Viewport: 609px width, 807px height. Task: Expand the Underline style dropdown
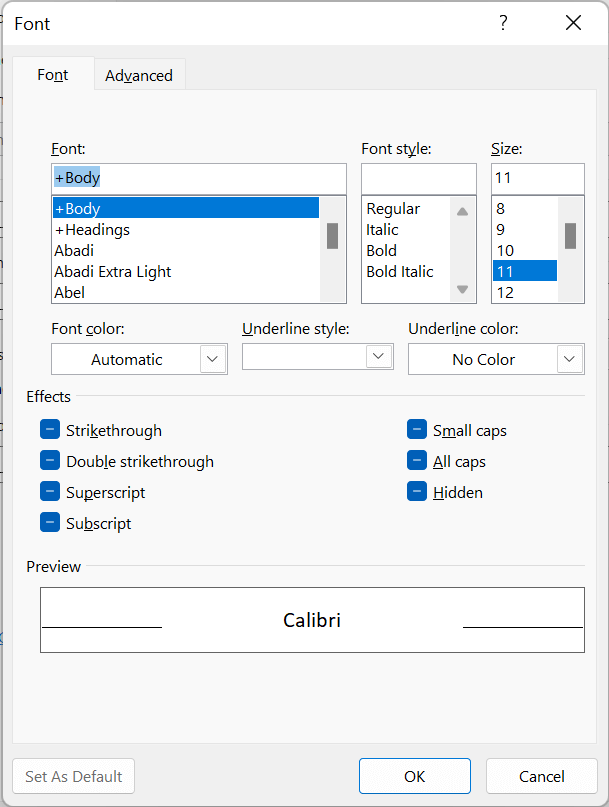378,356
